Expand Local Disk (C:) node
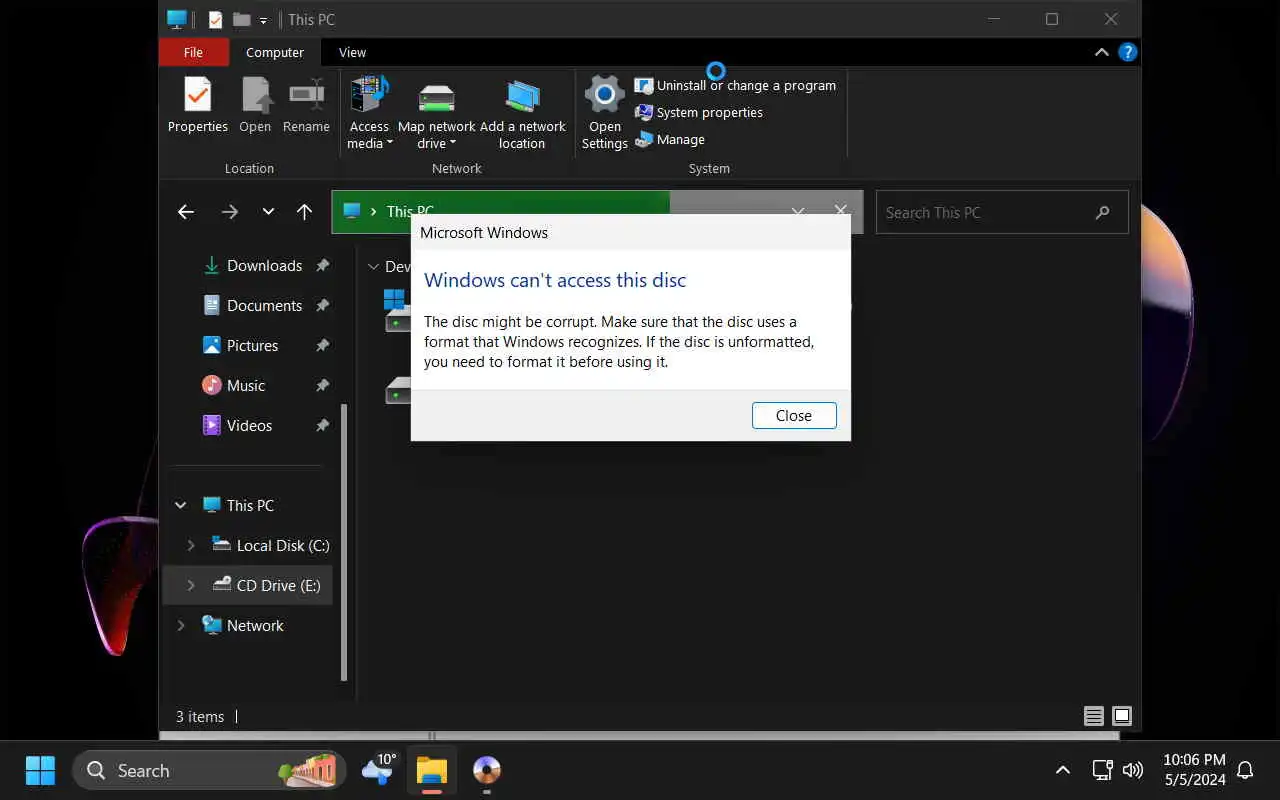Screen dimensions: 1280x800 point(190,545)
